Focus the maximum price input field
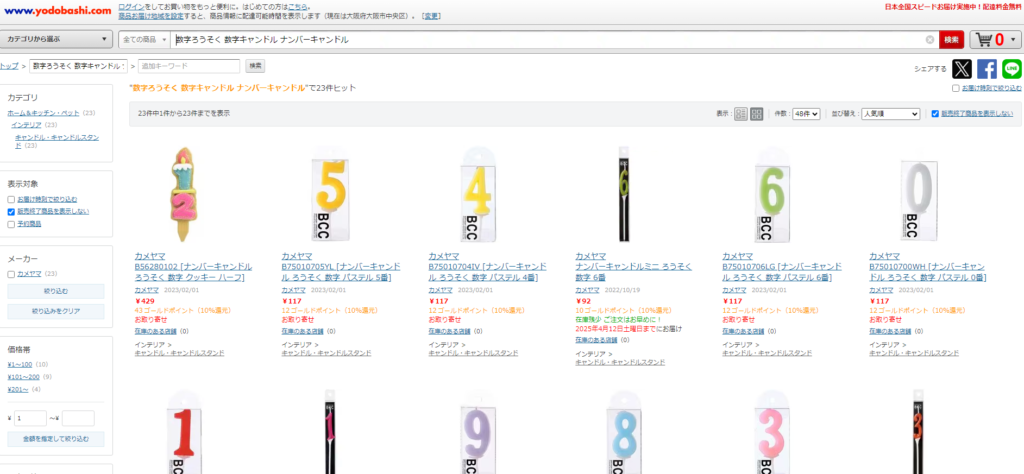Screen dimensions: 1024x474 [78, 418]
